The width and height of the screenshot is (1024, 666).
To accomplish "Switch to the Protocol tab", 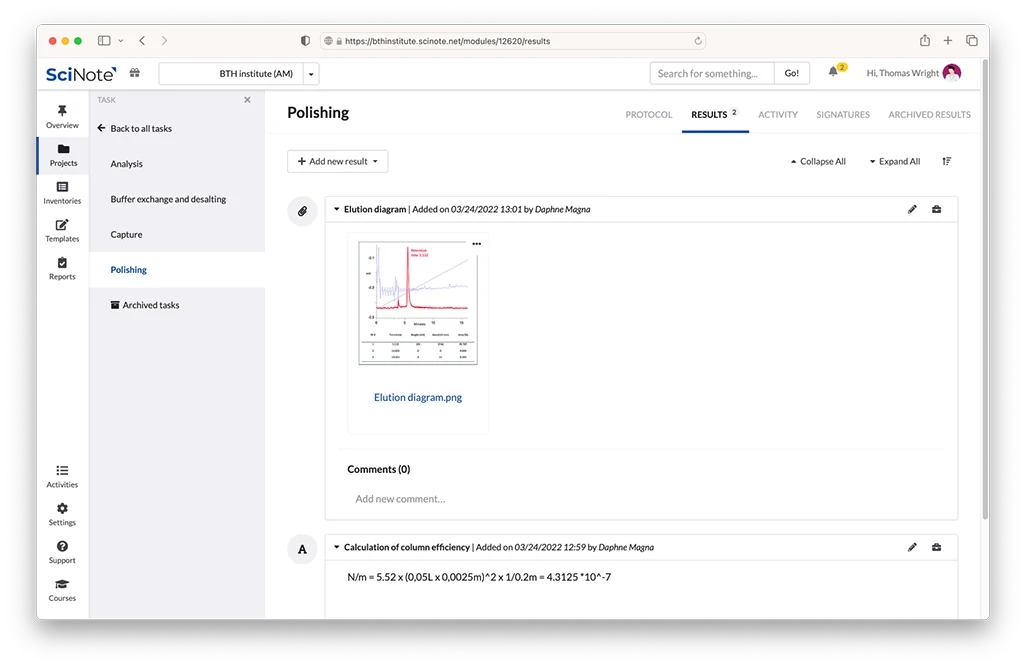I will pyautogui.click(x=649, y=115).
